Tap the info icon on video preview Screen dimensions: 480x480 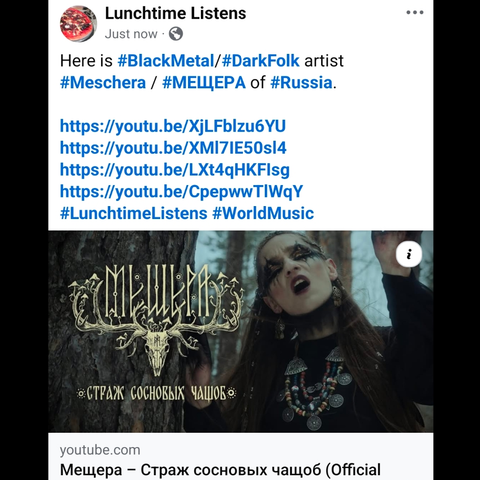[409, 254]
